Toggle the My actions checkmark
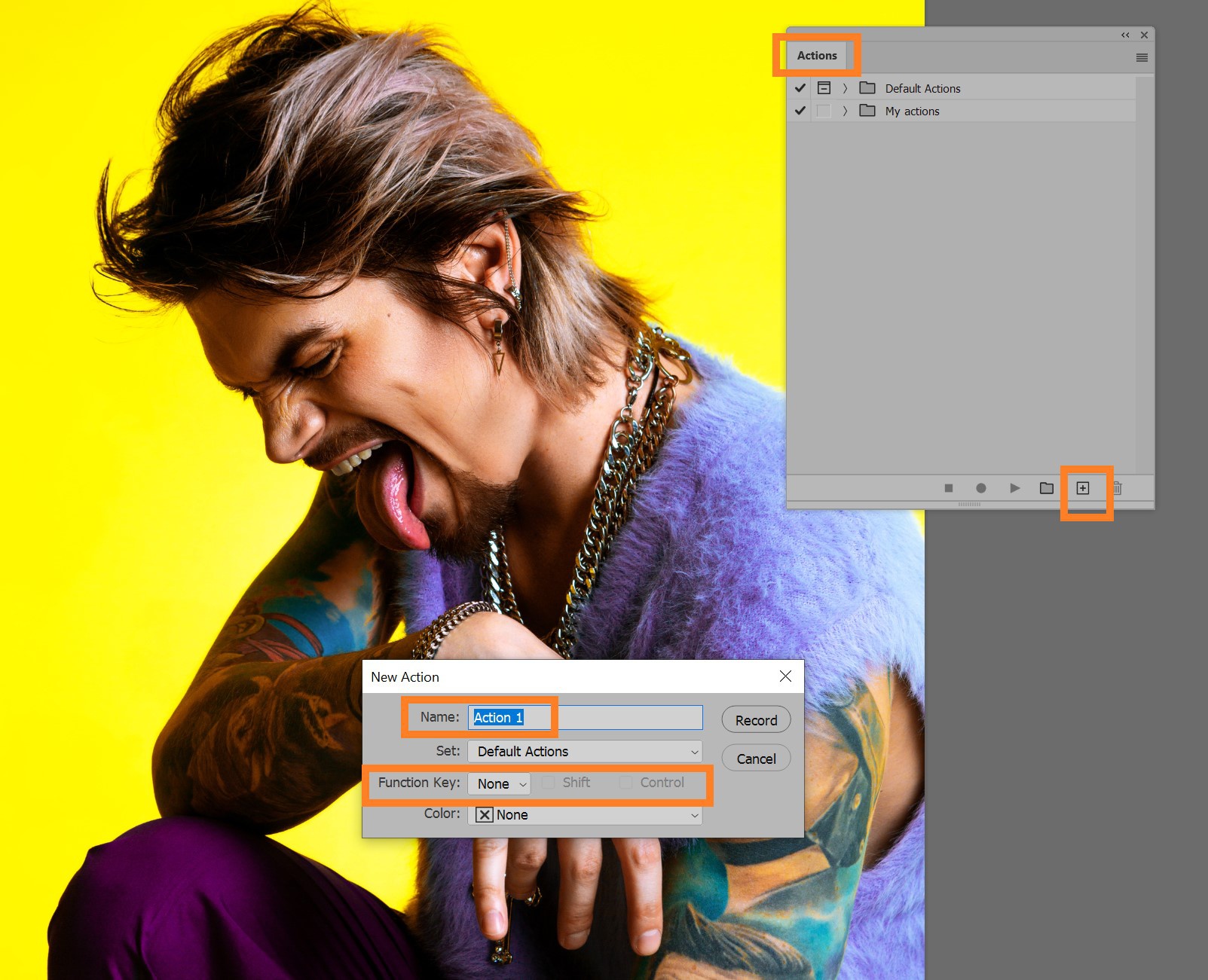Image resolution: width=1208 pixels, height=980 pixels. click(x=800, y=111)
